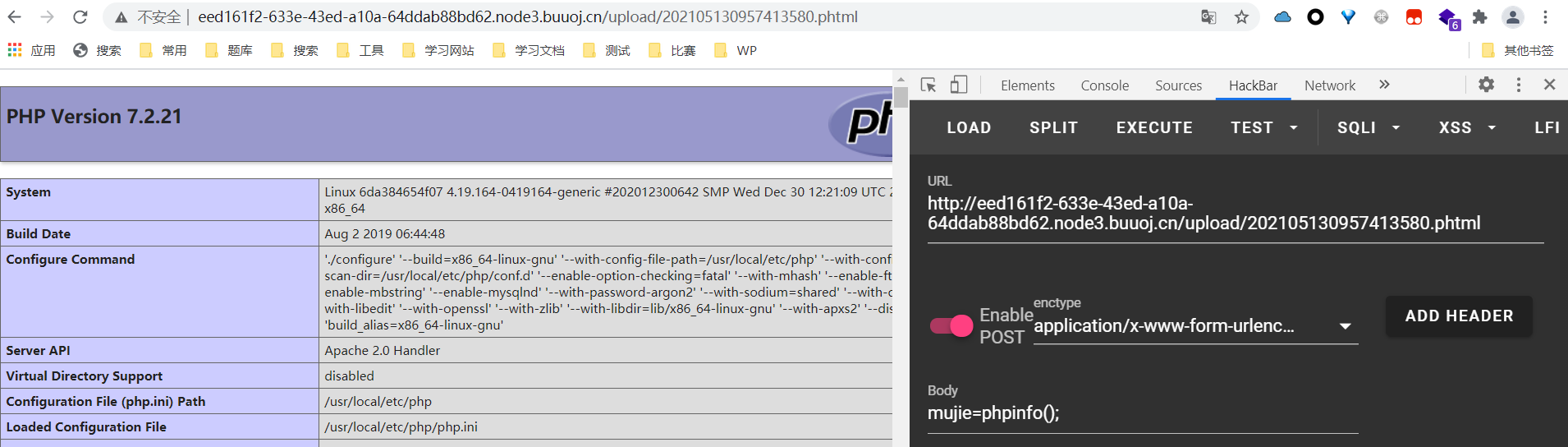The width and height of the screenshot is (1568, 447).
Task: Click the Body input field
Action: [1141, 413]
